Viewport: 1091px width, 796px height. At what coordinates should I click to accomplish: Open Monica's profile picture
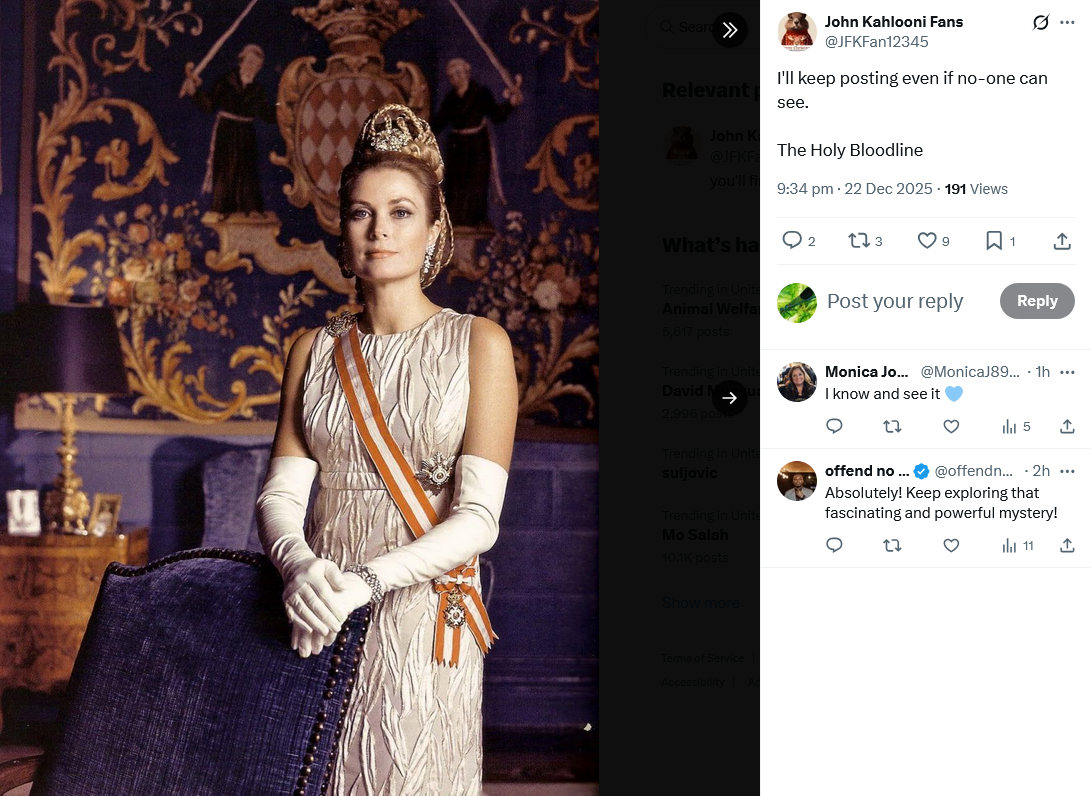797,382
